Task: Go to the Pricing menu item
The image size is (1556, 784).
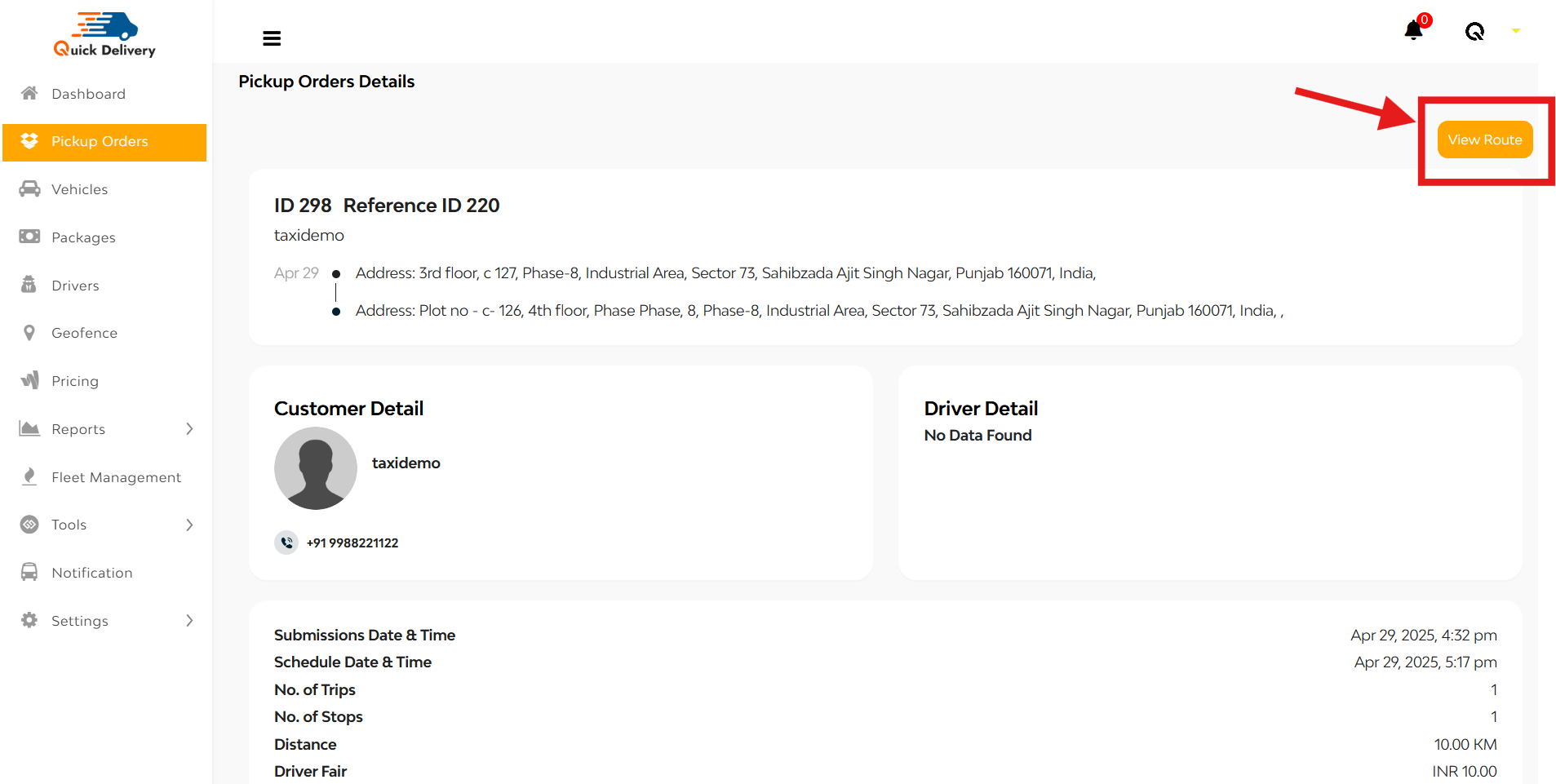Action: click(x=75, y=381)
